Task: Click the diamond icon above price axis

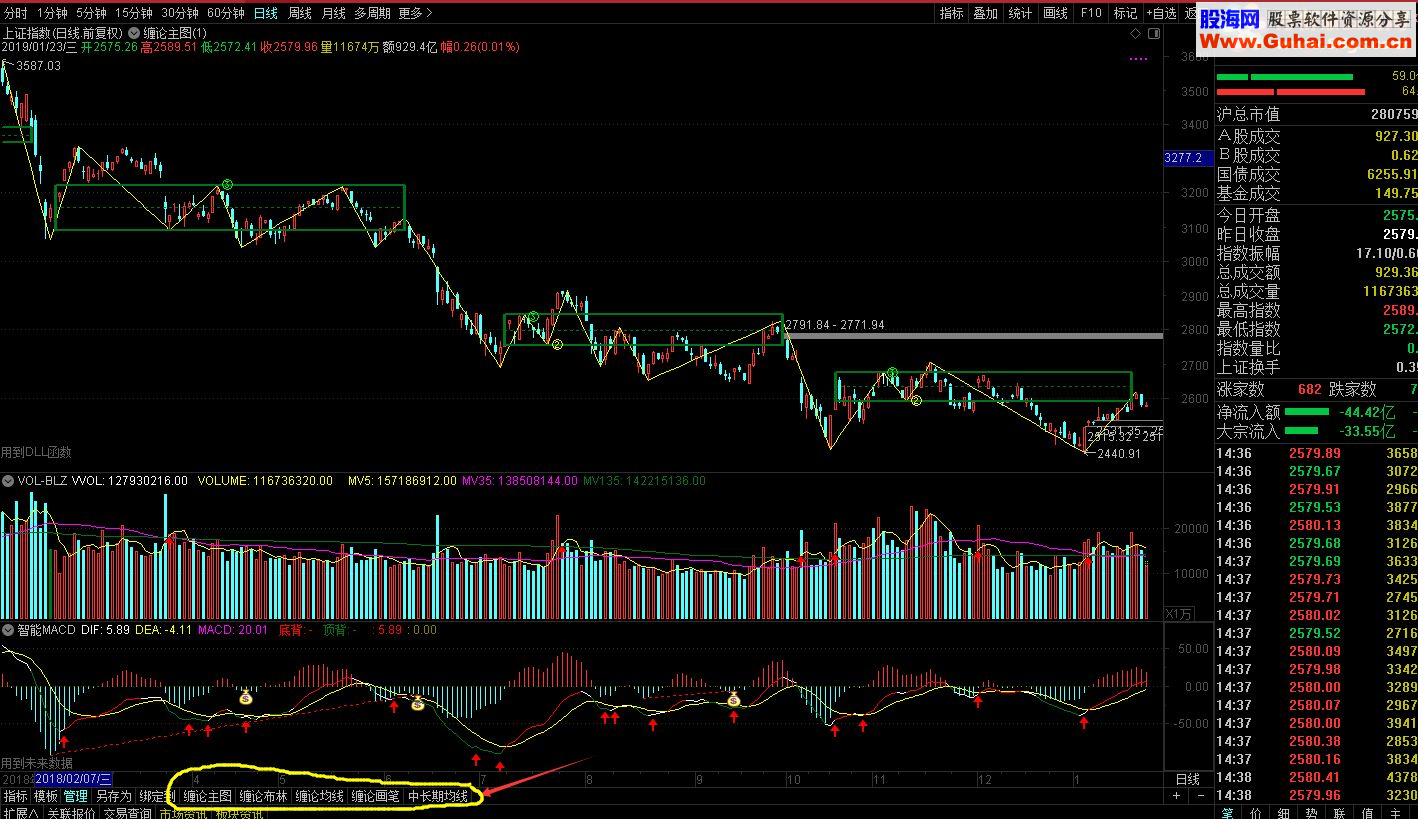Action: pos(1135,33)
